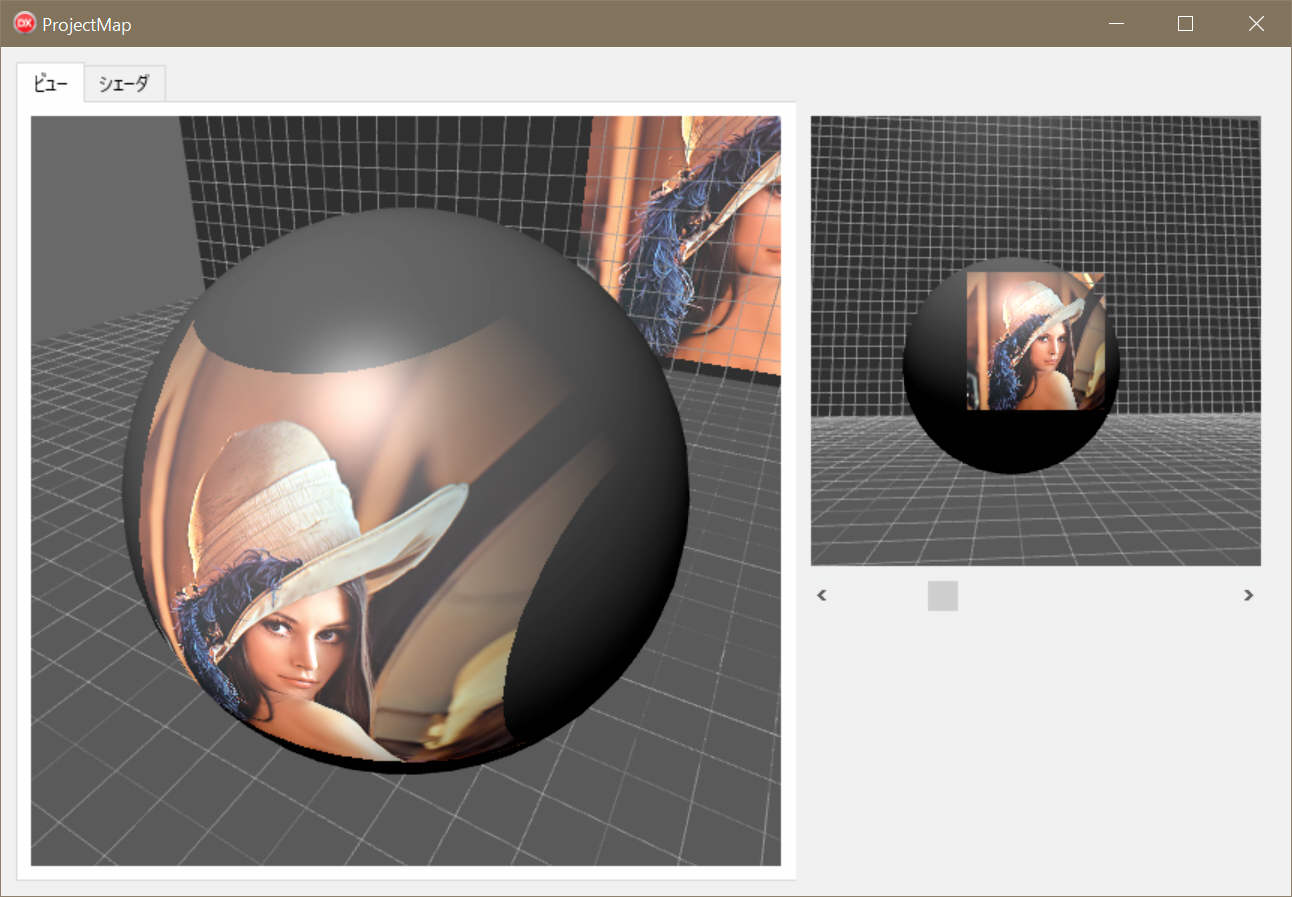Click the scrollbar left arrow
The image size is (1292, 897).
(x=822, y=596)
